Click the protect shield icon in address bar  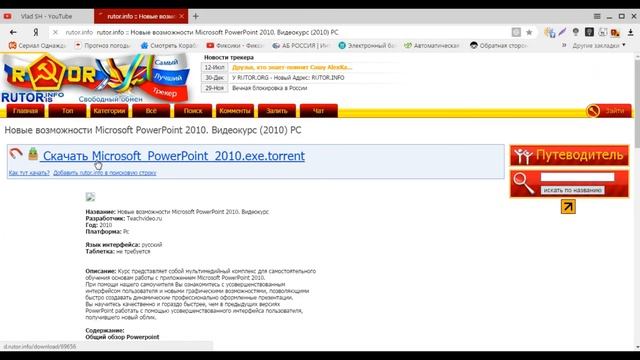pos(516,32)
